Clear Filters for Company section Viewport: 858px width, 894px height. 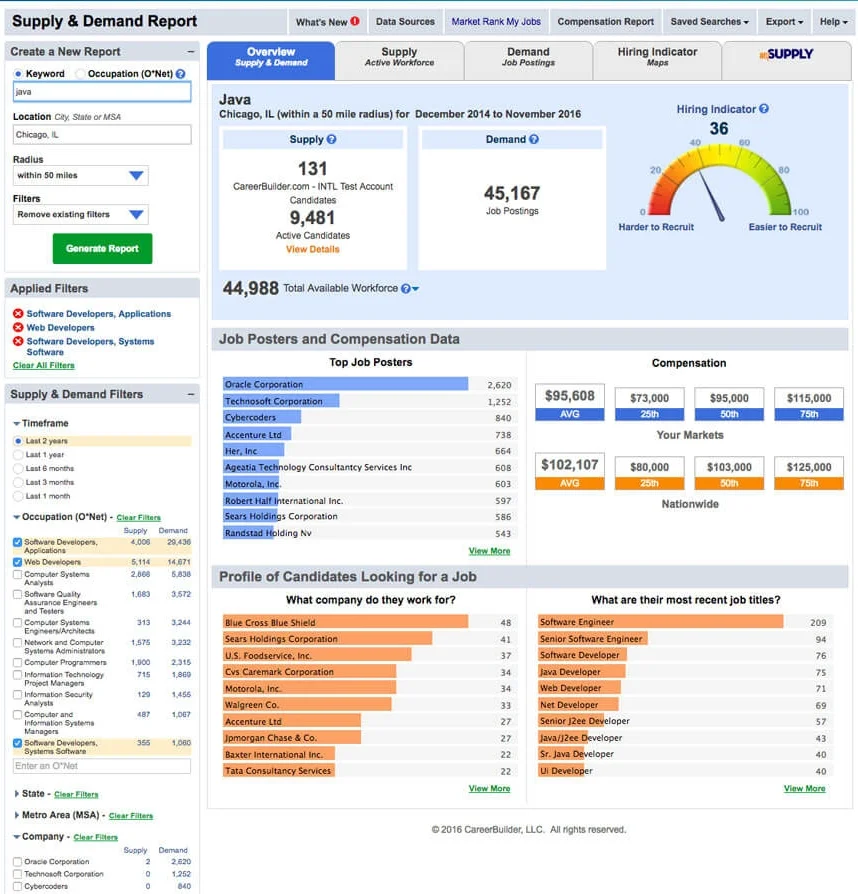[x=96, y=838]
